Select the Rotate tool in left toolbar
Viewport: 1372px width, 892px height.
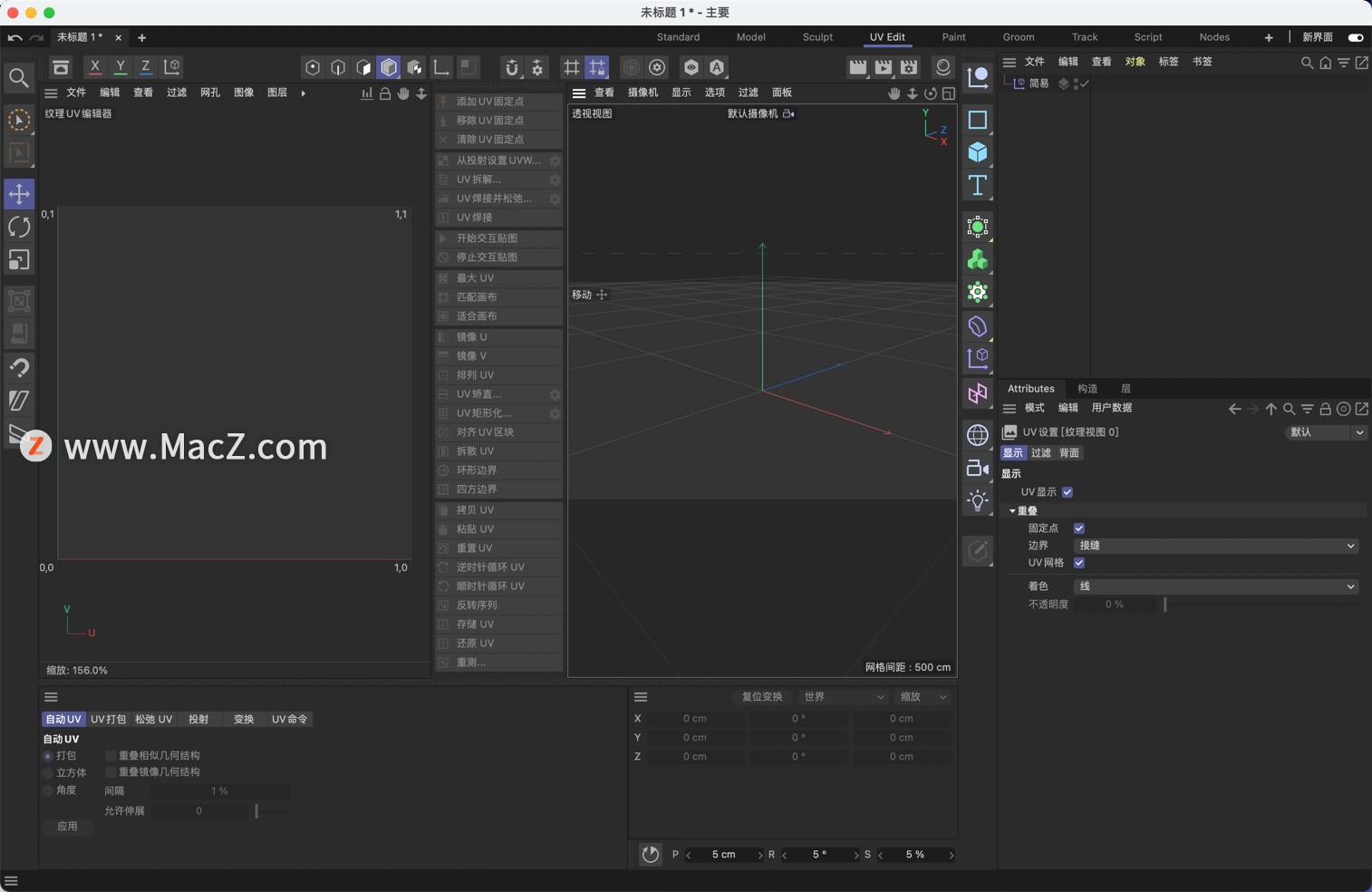(x=19, y=227)
